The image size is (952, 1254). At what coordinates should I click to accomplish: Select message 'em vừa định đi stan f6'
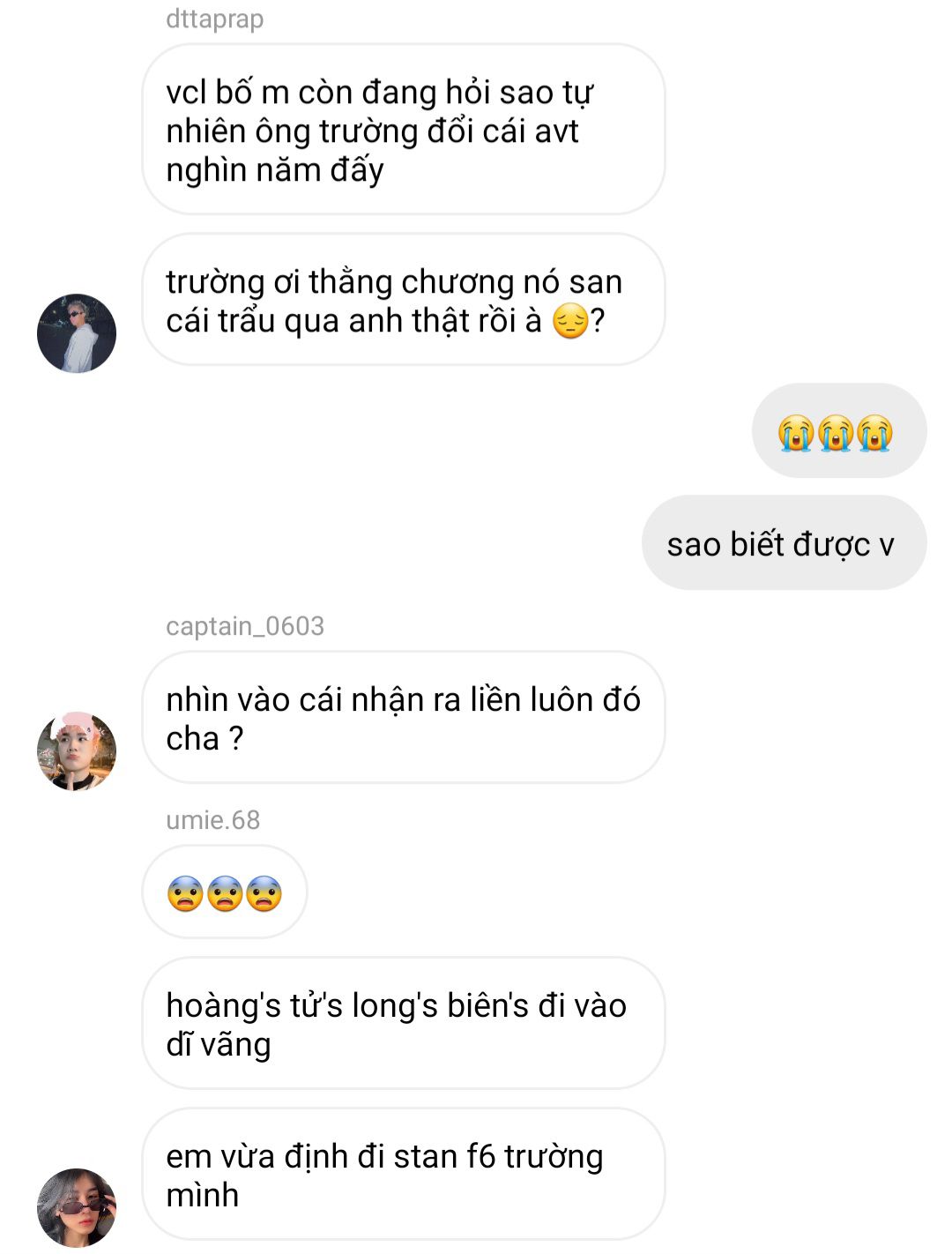[404, 1175]
